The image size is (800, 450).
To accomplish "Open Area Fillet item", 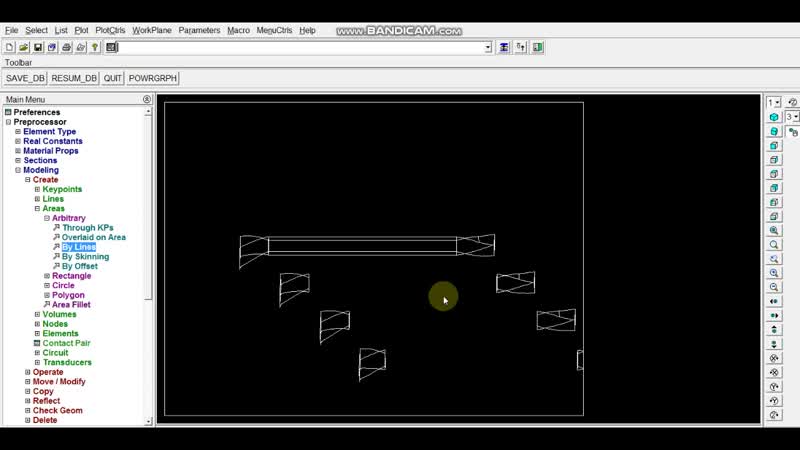I will (71, 305).
